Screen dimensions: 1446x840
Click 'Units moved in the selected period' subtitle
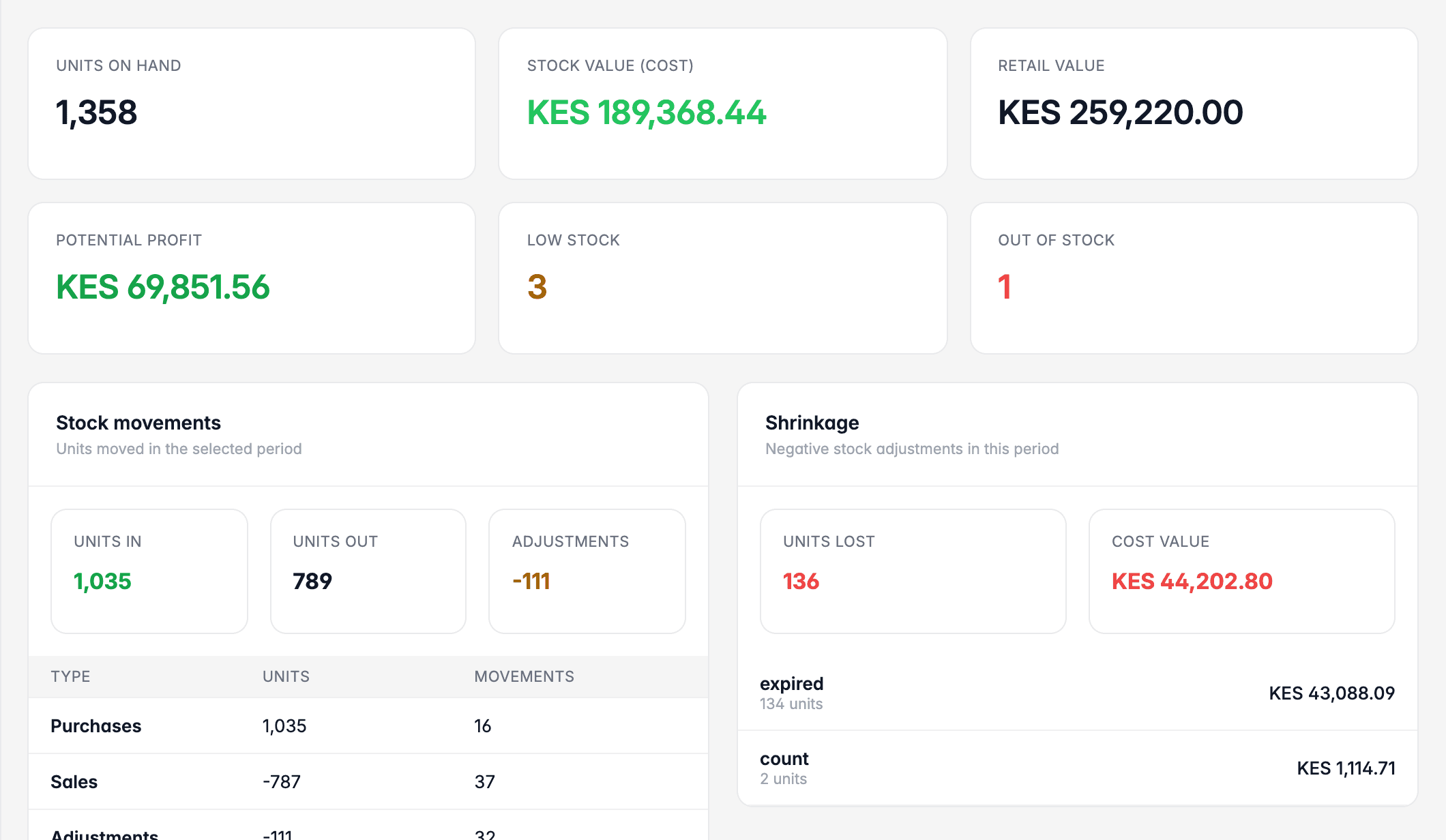point(179,449)
